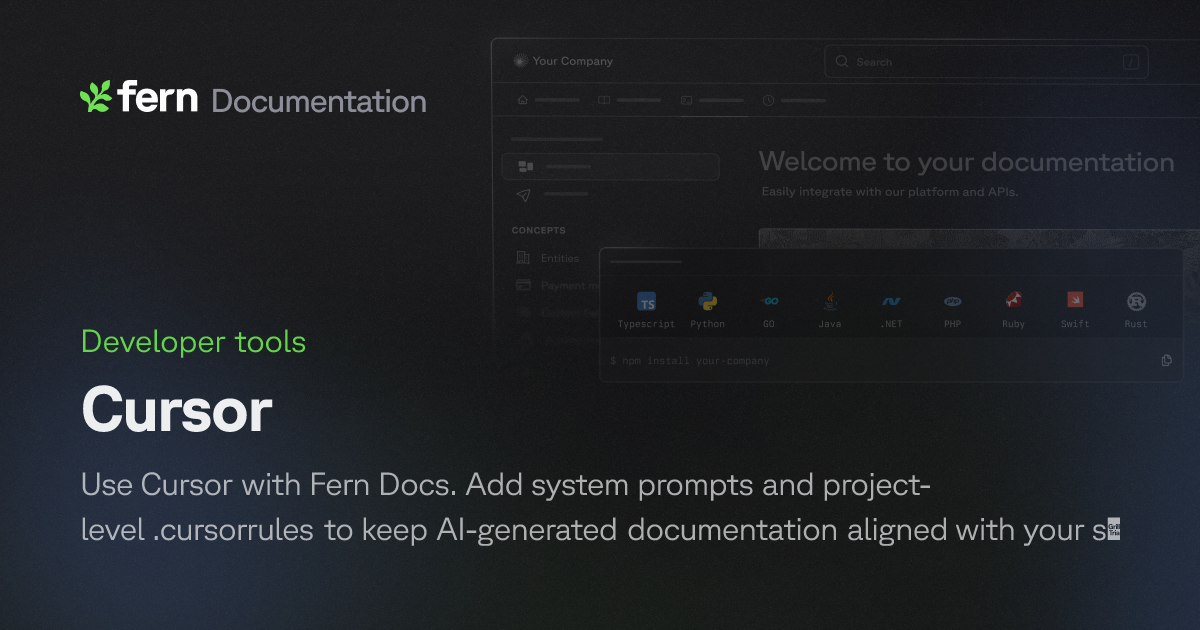Click the green Developer tools label
This screenshot has height=630, width=1200.
tap(193, 342)
